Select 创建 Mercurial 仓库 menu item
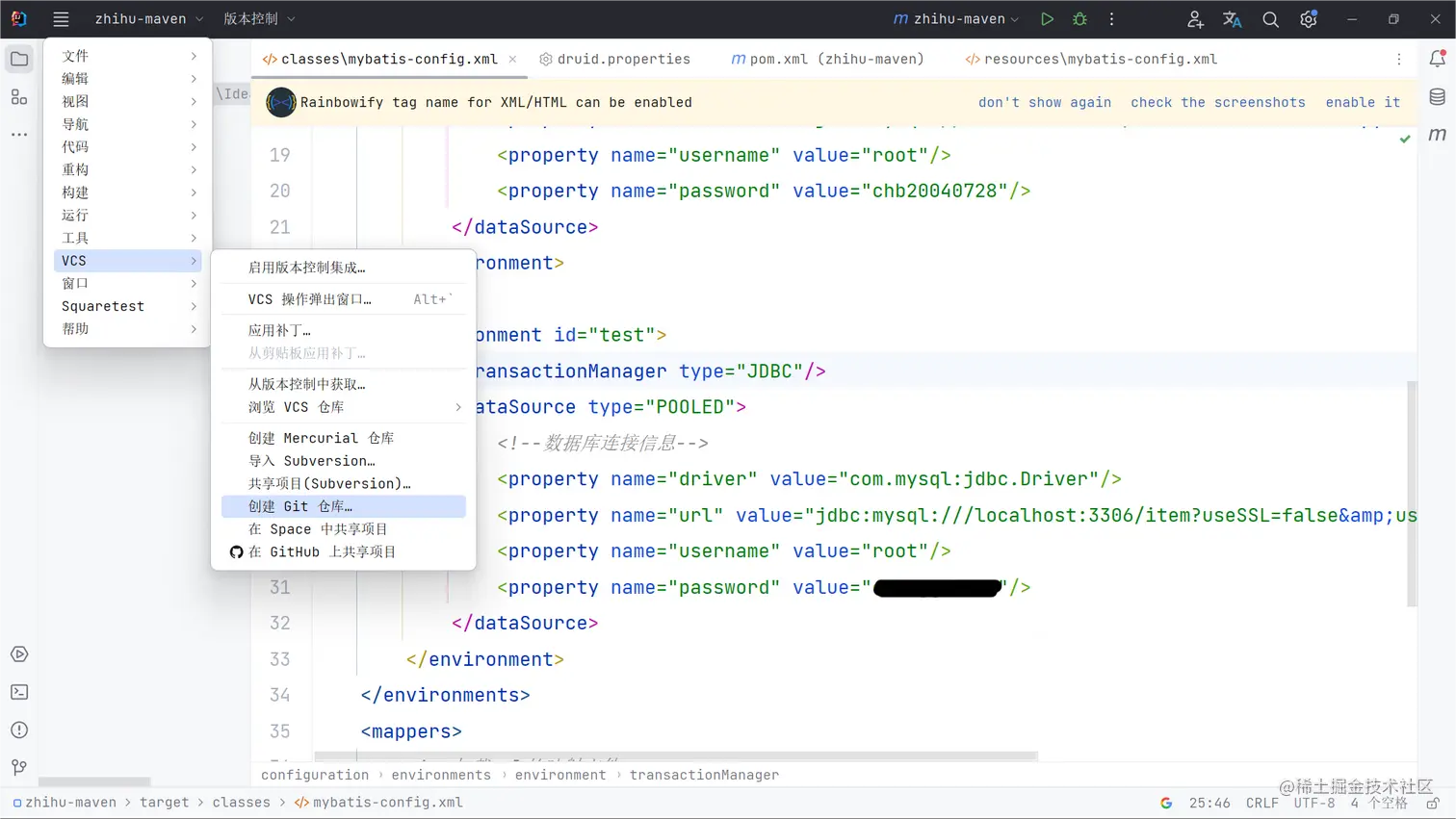The image size is (1456, 819). [x=344, y=438]
